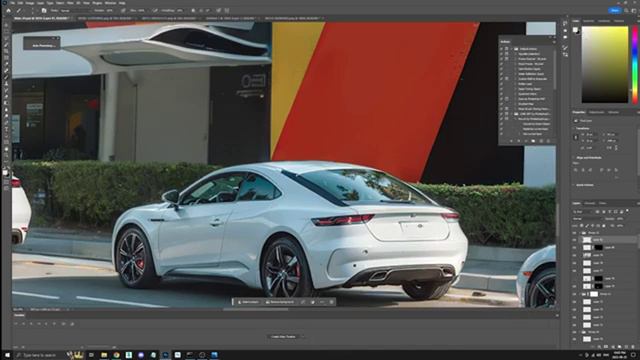The height and width of the screenshot is (360, 640).
Task: Collapse Transform section in Properties
Action: tap(573, 128)
